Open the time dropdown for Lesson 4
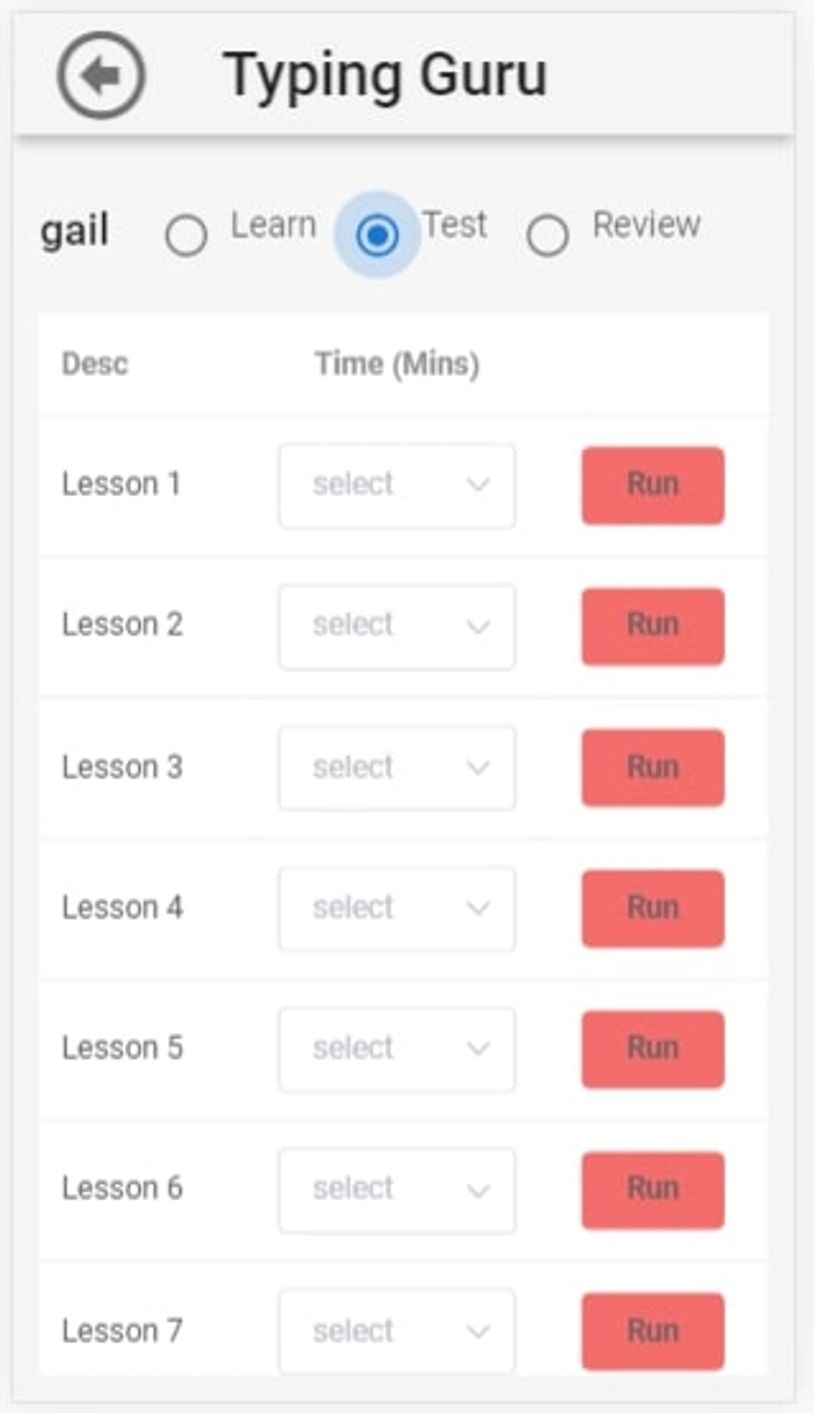 (x=395, y=907)
